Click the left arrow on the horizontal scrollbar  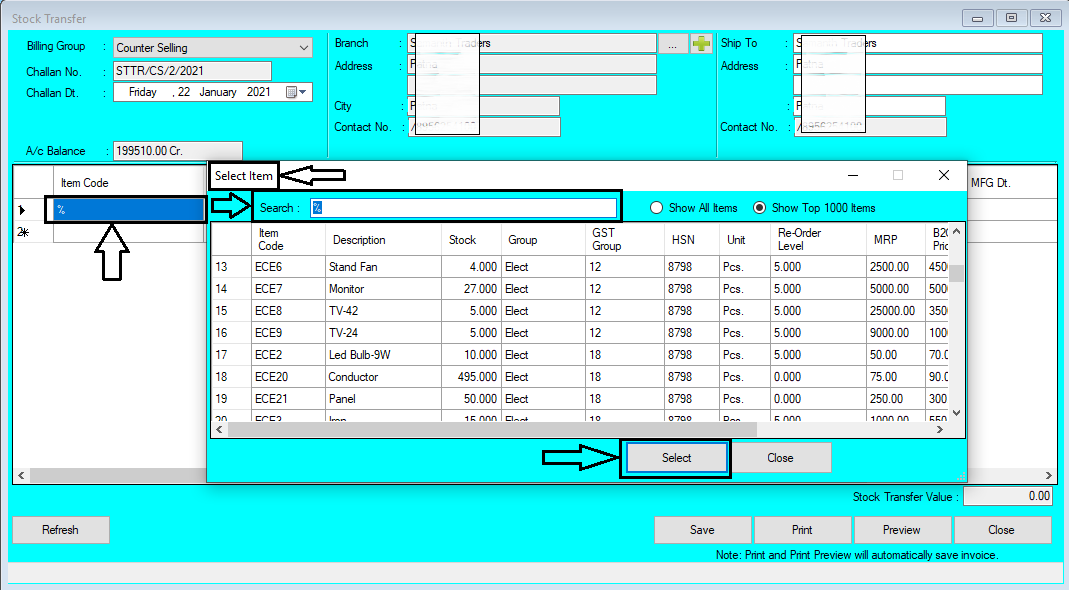218,428
